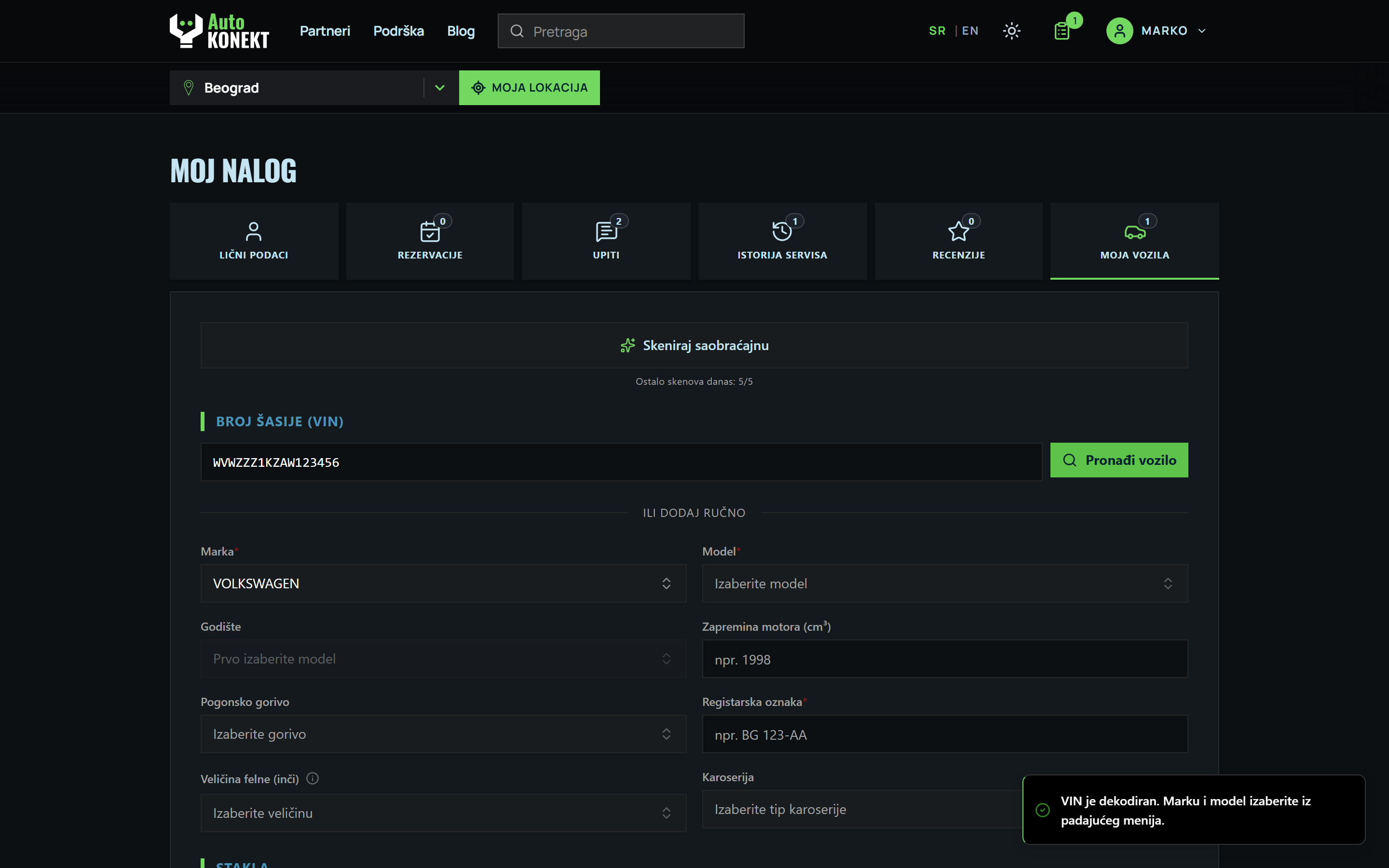Open the clipboard notifications icon
Image resolution: width=1389 pixels, height=868 pixels.
click(x=1062, y=31)
